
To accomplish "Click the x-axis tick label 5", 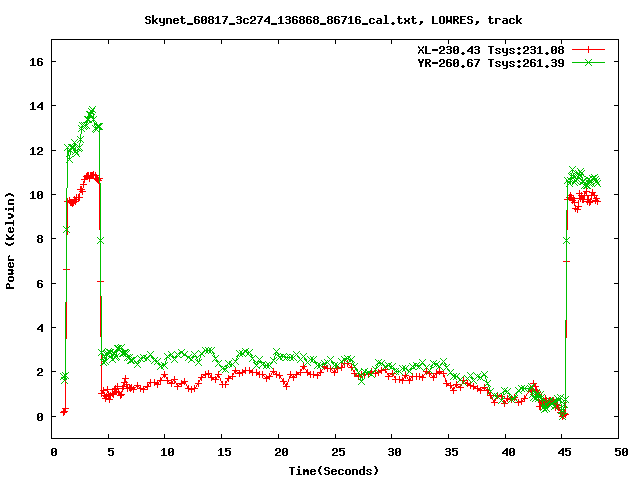I will [x=111, y=452].
